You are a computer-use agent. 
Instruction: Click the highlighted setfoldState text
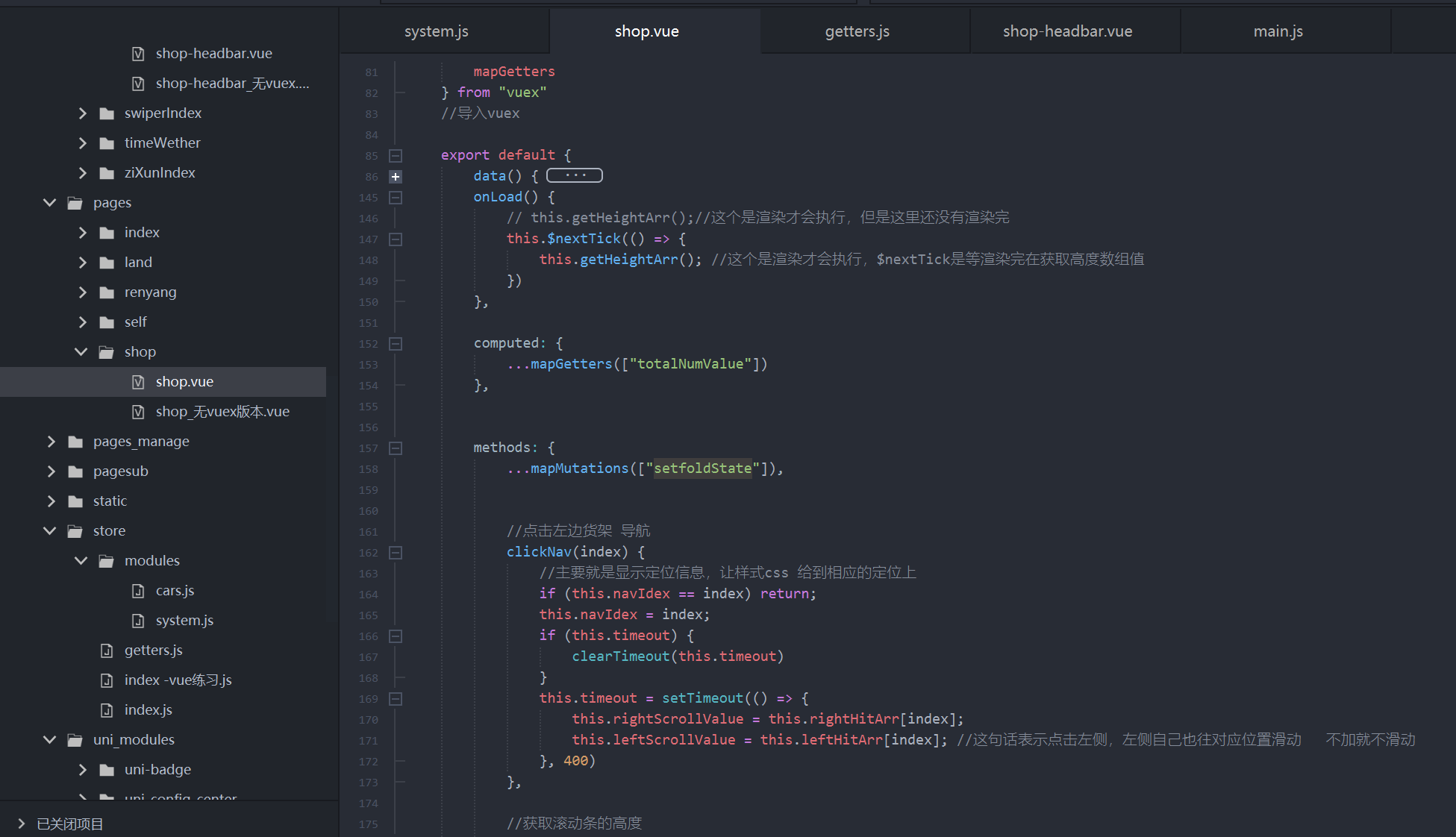click(x=702, y=468)
